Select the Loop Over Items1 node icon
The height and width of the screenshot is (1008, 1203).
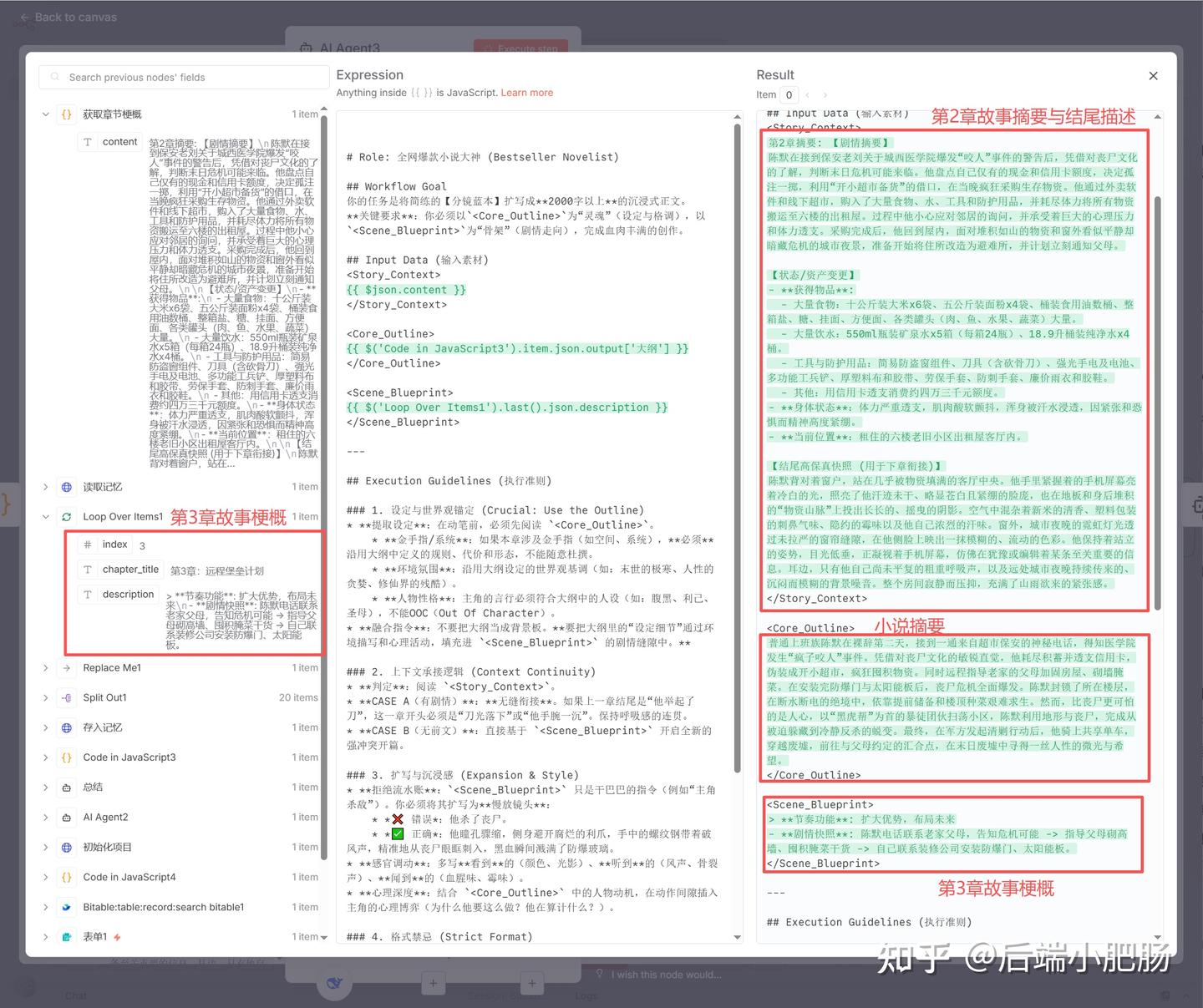tap(67, 517)
